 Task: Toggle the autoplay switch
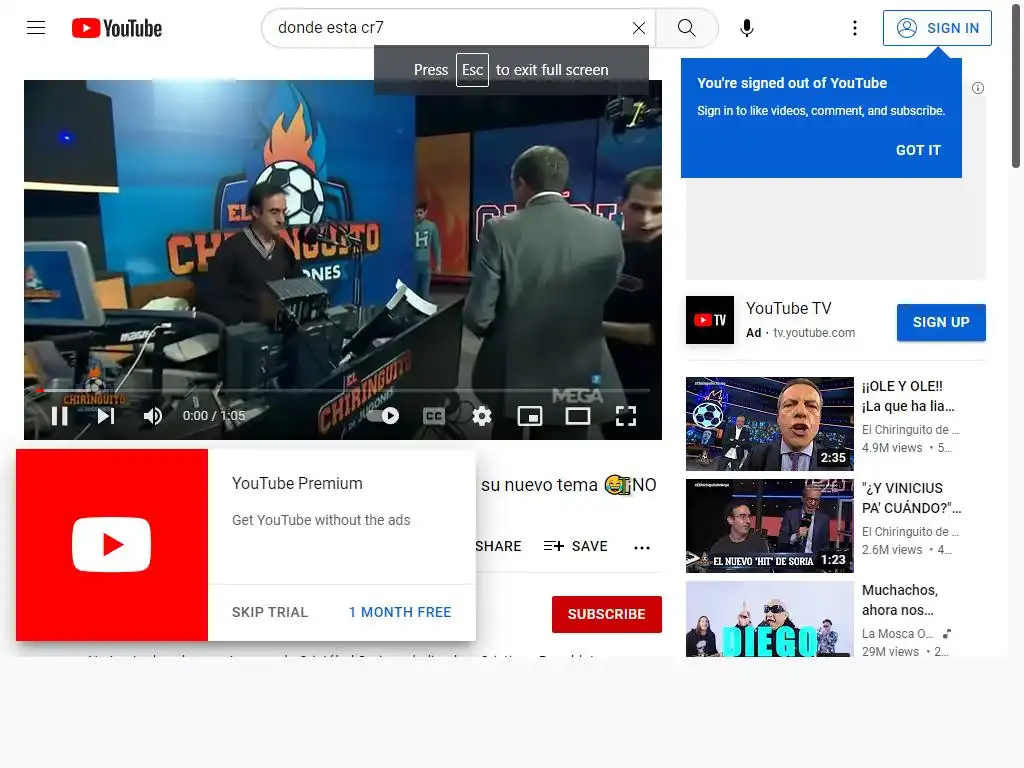(384, 415)
